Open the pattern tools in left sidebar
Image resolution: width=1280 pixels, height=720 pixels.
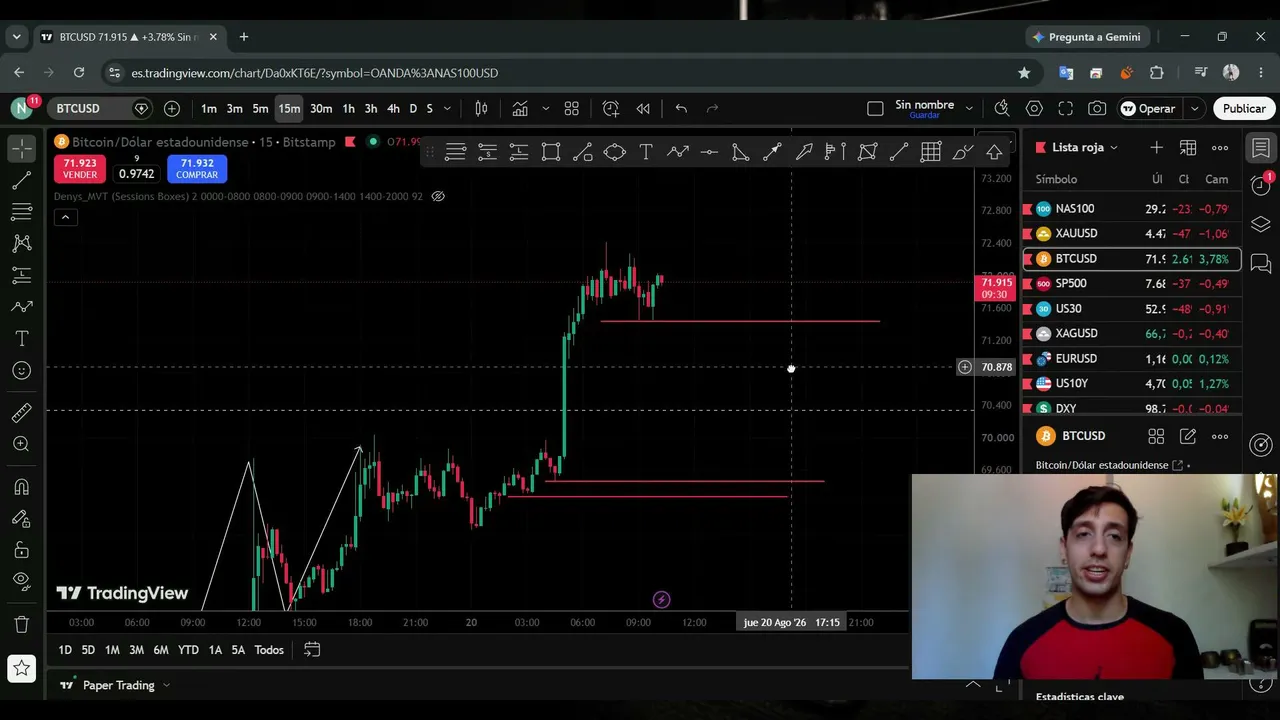click(x=22, y=244)
